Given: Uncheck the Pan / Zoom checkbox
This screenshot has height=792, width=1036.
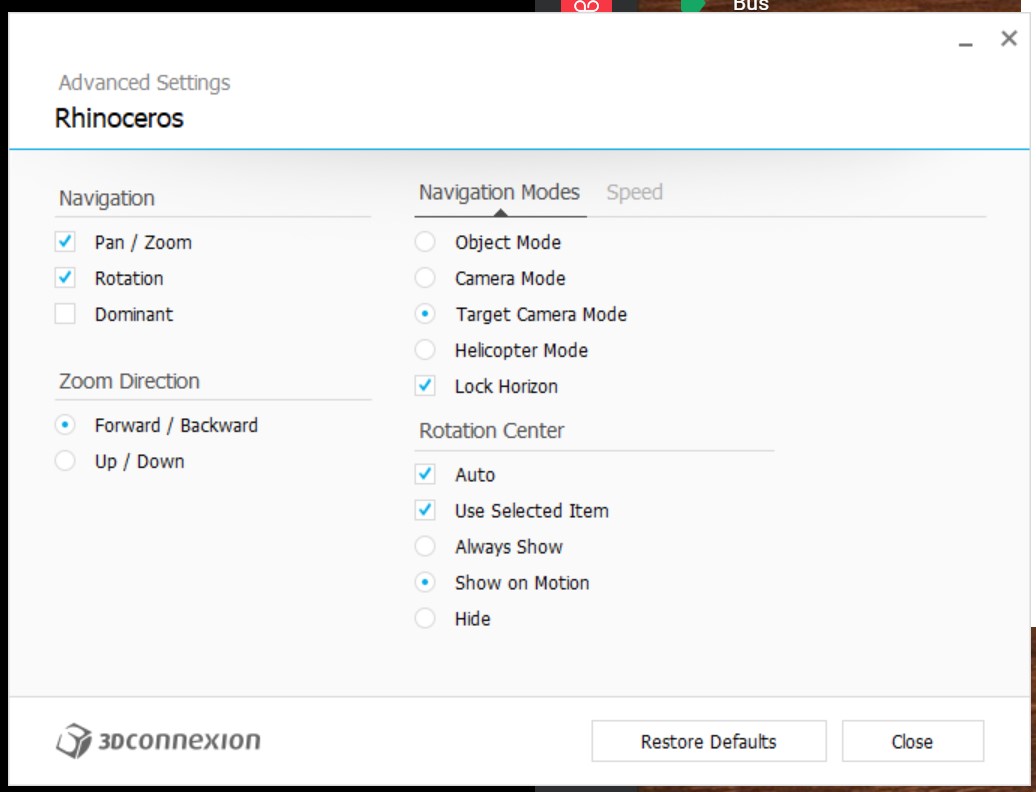Looking at the screenshot, I should pos(65,242).
